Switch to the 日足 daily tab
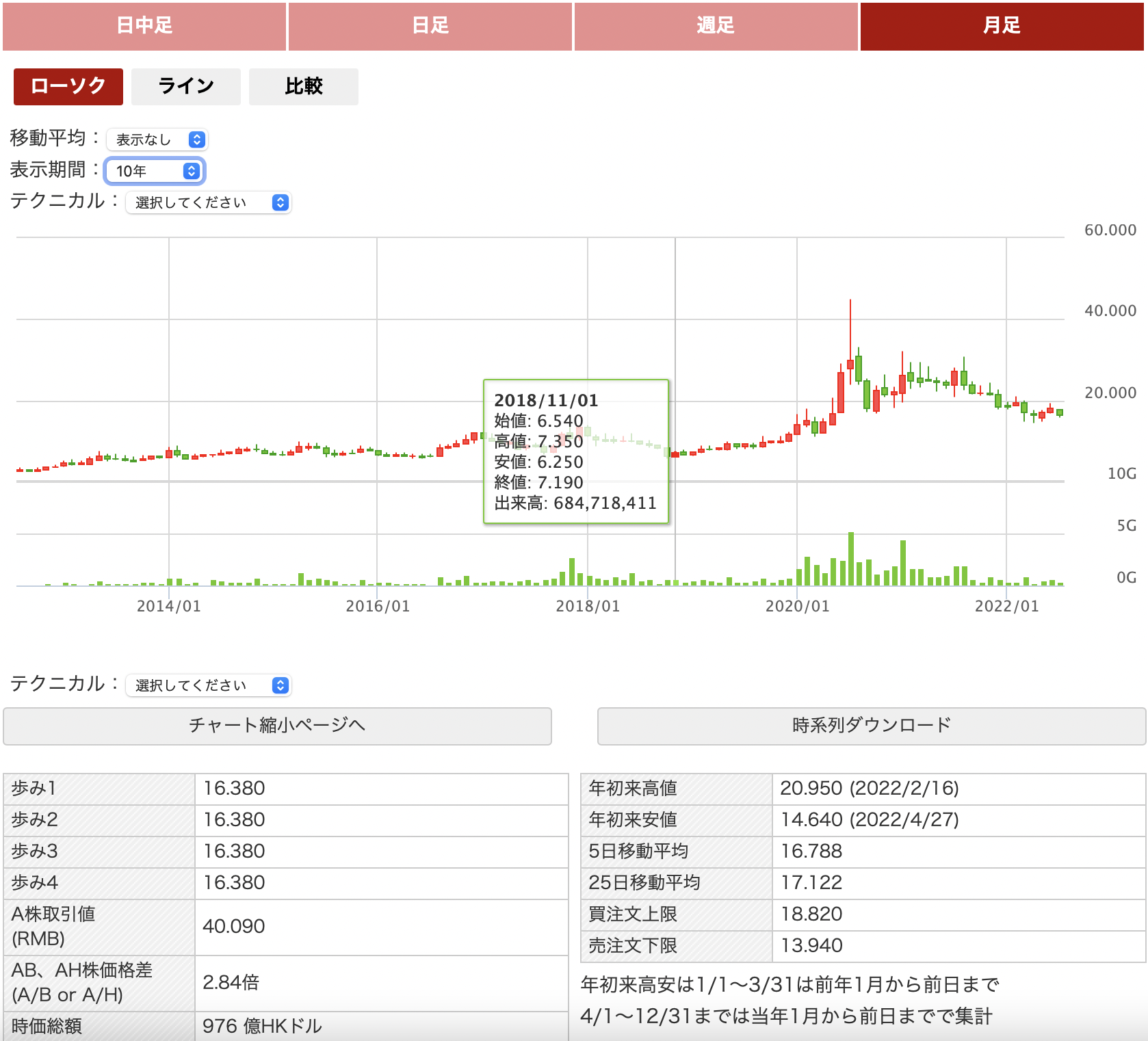The height and width of the screenshot is (1041, 1148). tap(430, 26)
